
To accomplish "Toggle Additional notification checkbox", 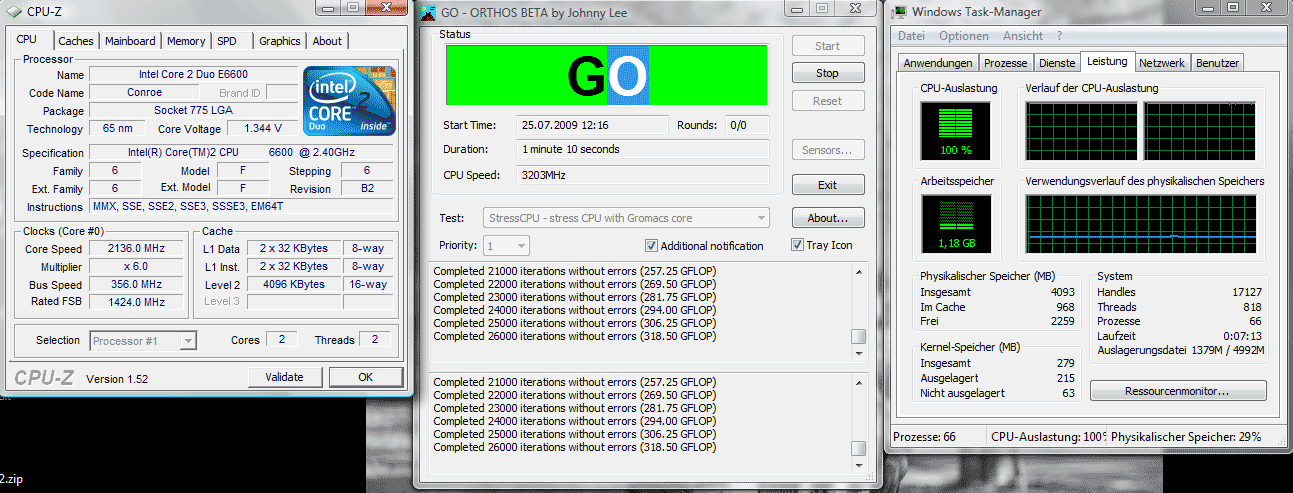I will (652, 246).
